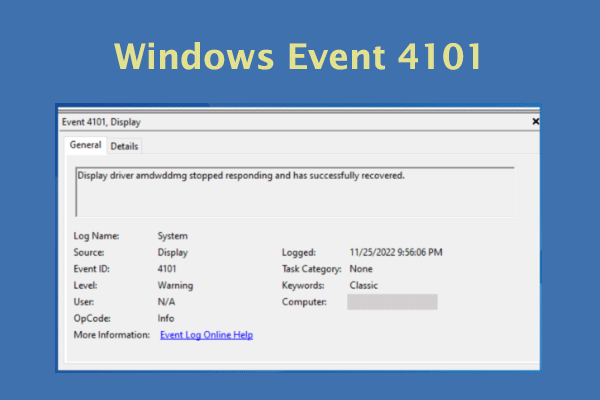
Task: Click the User value 'N/A'
Action: pyautogui.click(x=167, y=301)
